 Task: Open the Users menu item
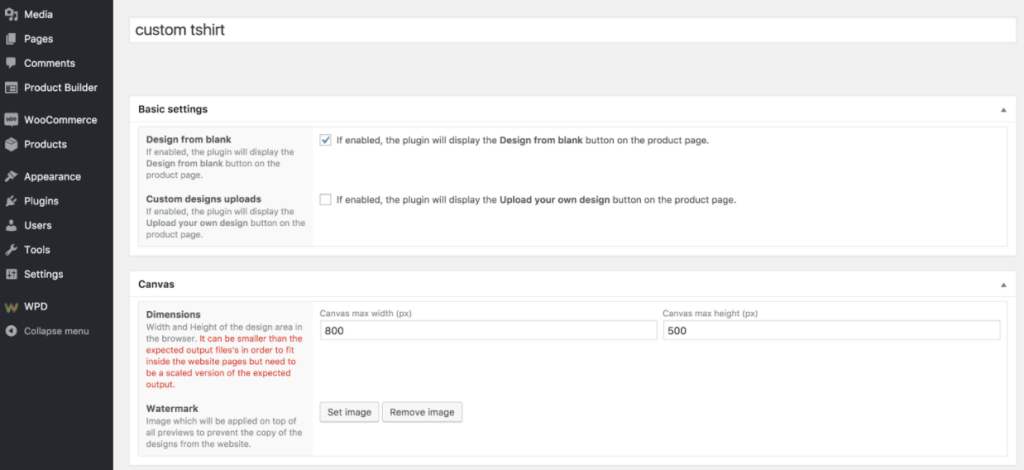pyautogui.click(x=38, y=225)
